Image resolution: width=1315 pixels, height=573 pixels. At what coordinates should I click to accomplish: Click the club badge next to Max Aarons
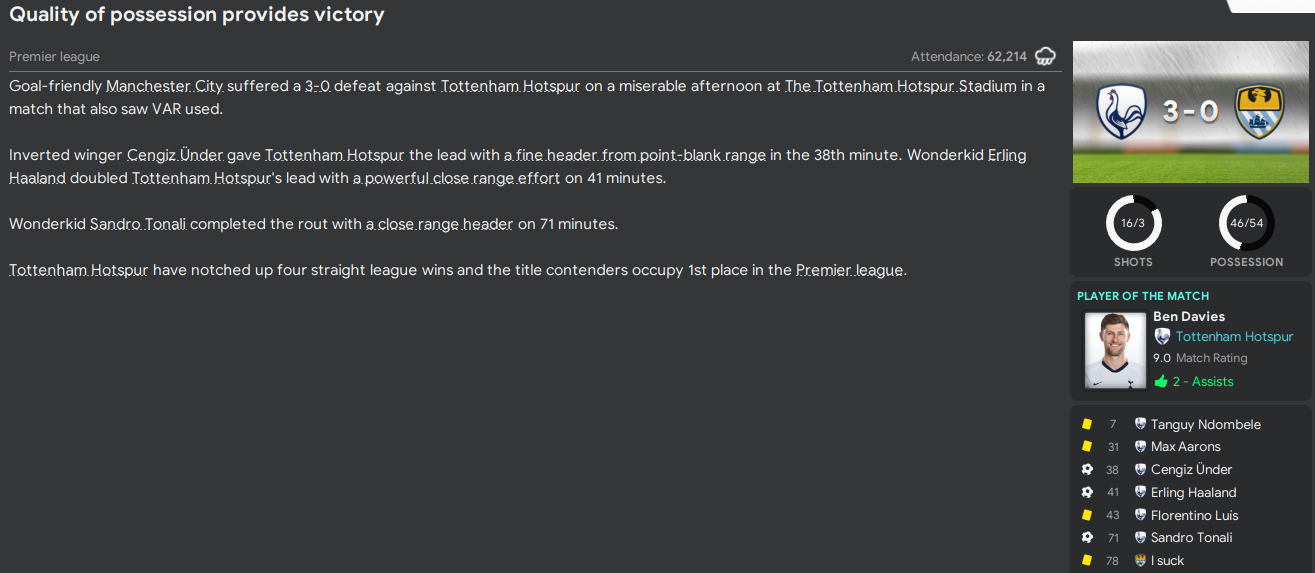1140,447
